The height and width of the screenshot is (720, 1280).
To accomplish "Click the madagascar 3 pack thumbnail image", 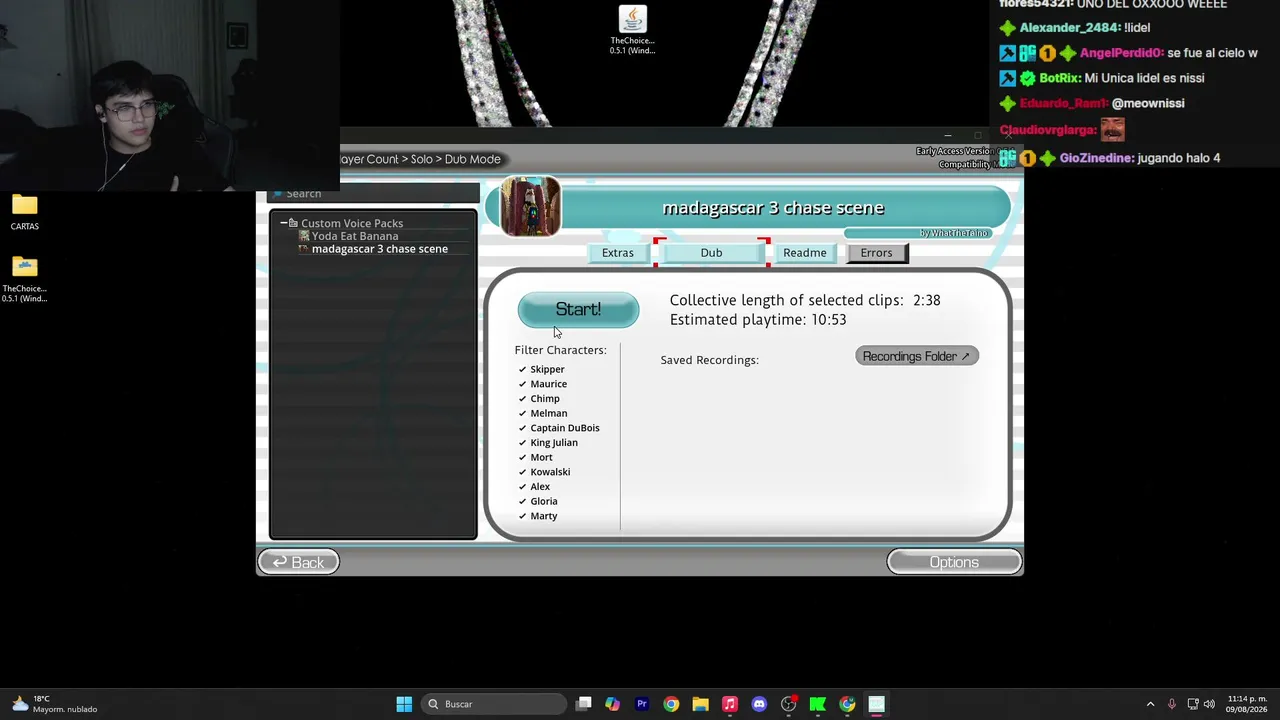I will pos(530,207).
